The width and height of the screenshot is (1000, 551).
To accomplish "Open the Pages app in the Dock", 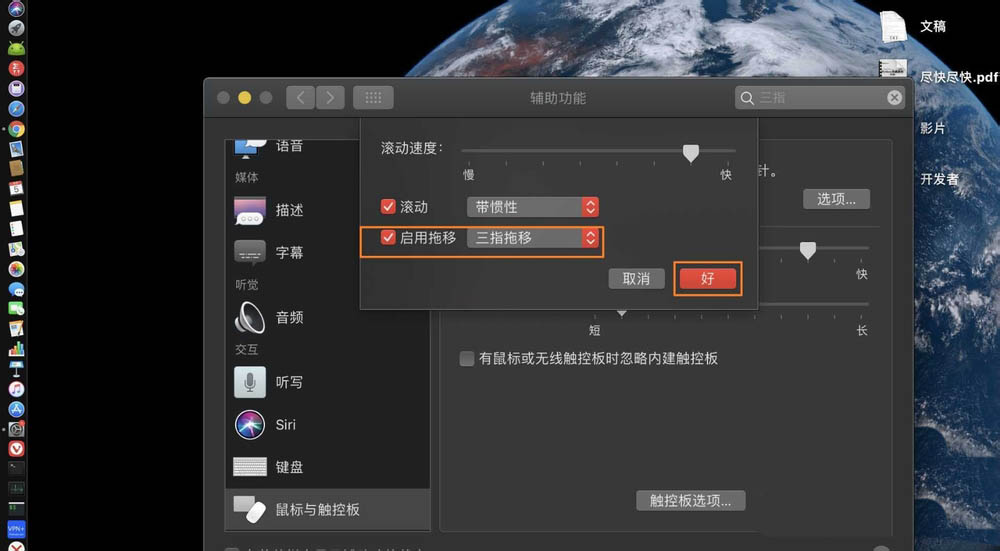I will [x=16, y=328].
